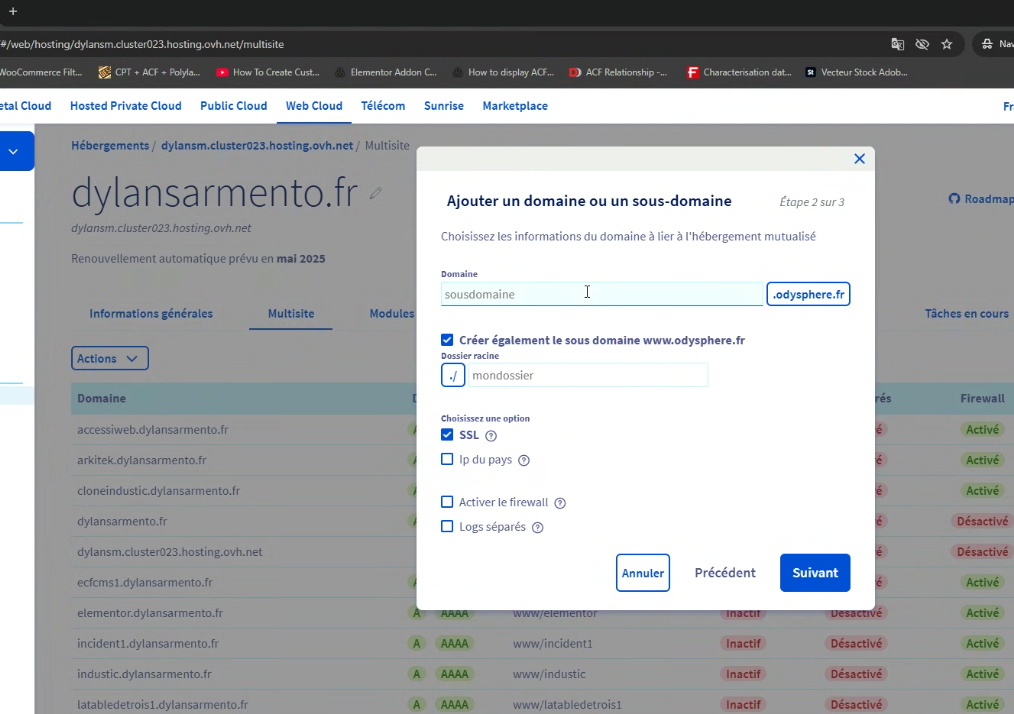Close the add domain dialog
The width and height of the screenshot is (1014, 714).
pos(859,159)
